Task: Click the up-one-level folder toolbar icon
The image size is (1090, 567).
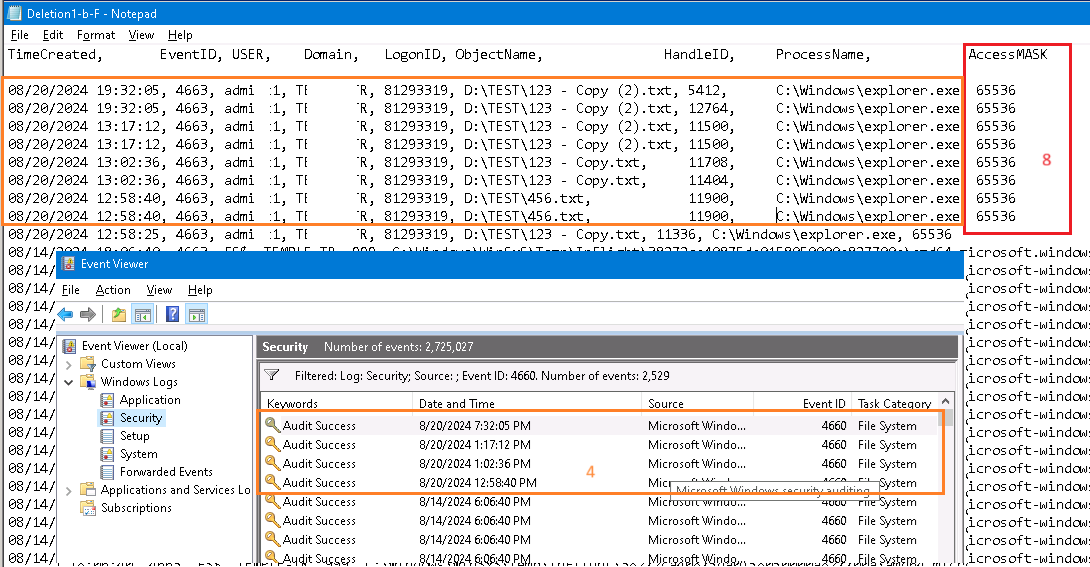Action: [119, 315]
